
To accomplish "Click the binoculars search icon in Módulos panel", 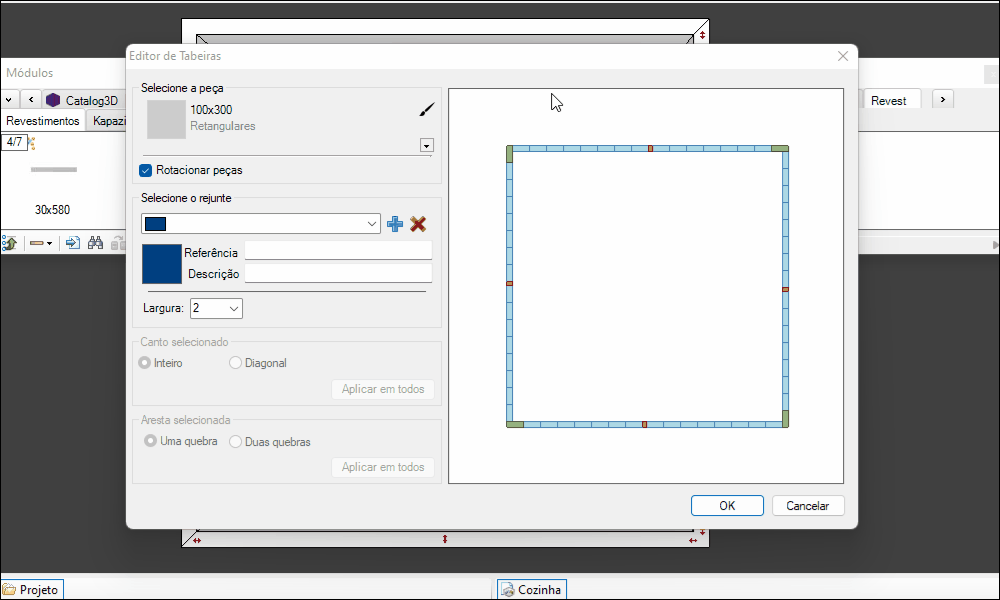I will point(96,243).
